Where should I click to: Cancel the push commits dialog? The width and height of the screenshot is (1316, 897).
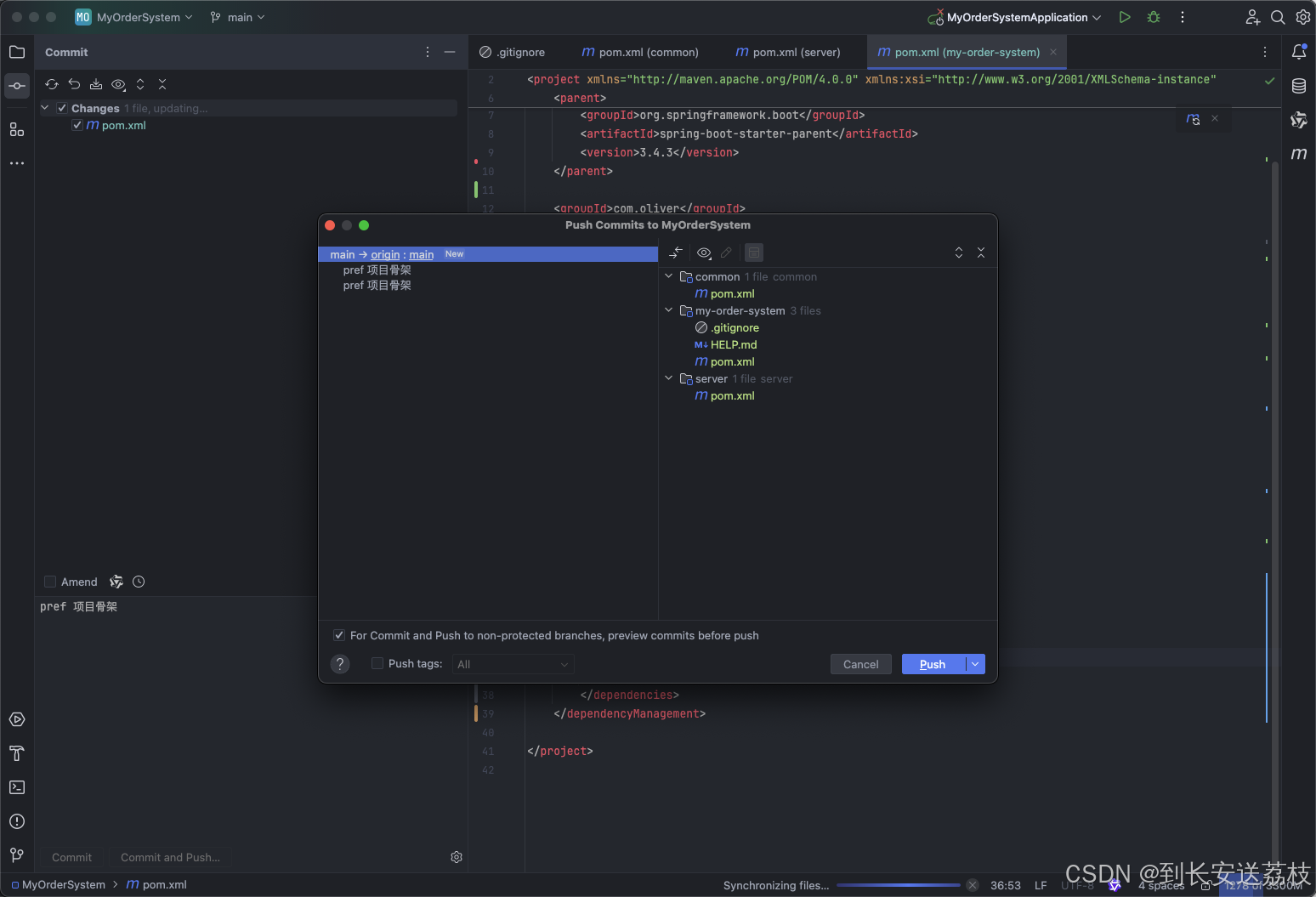pos(860,664)
